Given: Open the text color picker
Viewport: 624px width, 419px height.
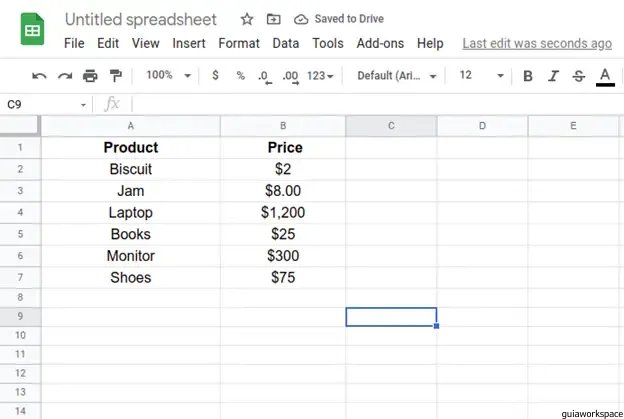Looking at the screenshot, I should 605,76.
